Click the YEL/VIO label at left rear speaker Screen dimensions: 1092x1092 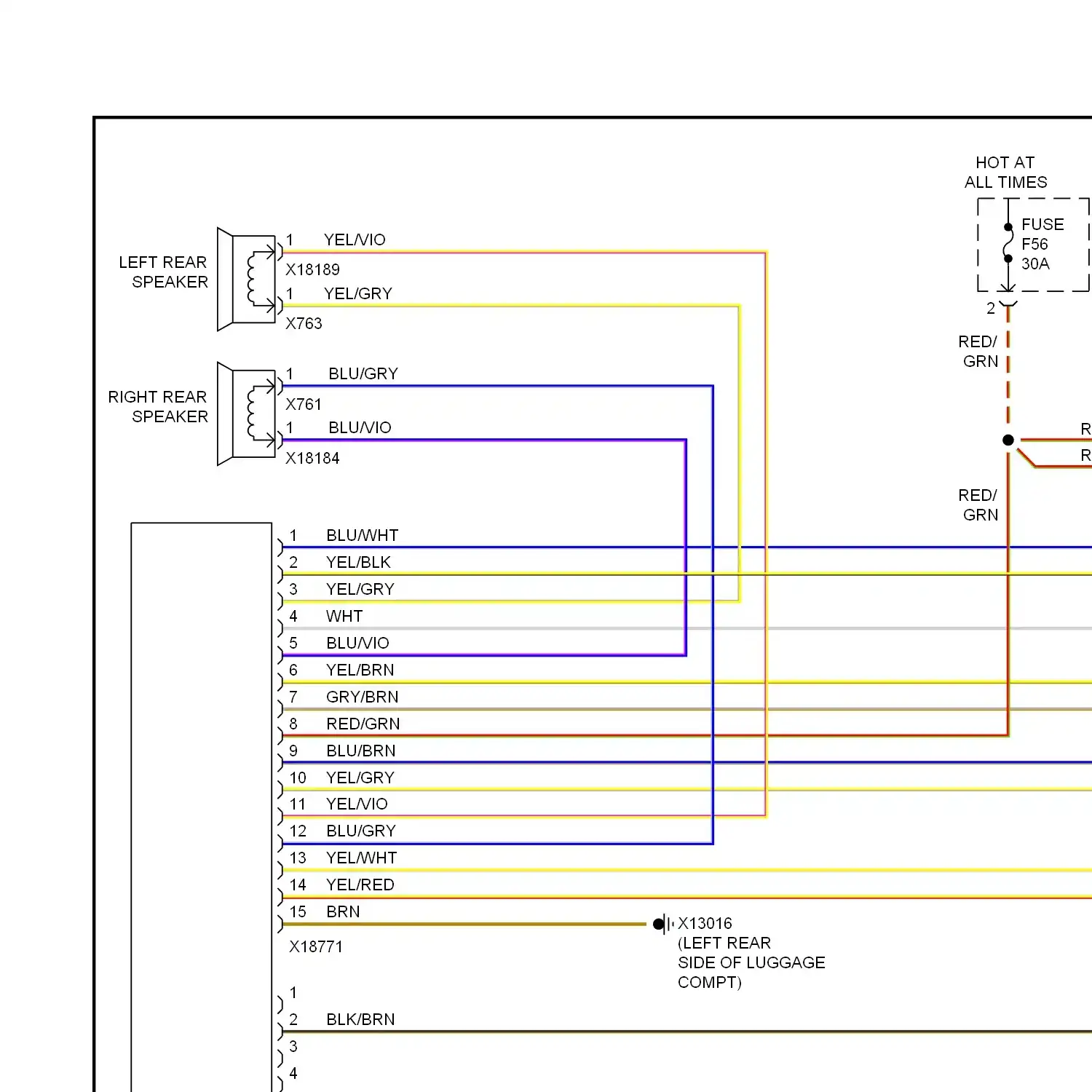click(x=355, y=240)
